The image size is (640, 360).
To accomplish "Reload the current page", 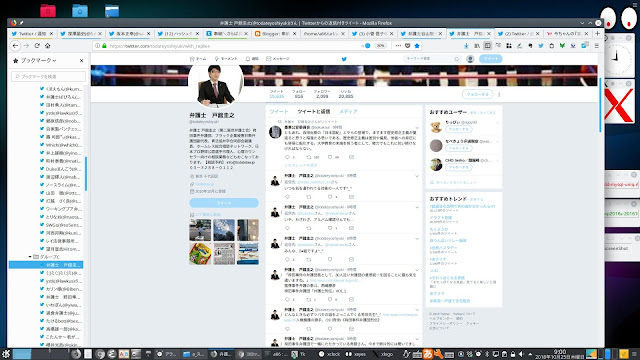I will 37,46.
